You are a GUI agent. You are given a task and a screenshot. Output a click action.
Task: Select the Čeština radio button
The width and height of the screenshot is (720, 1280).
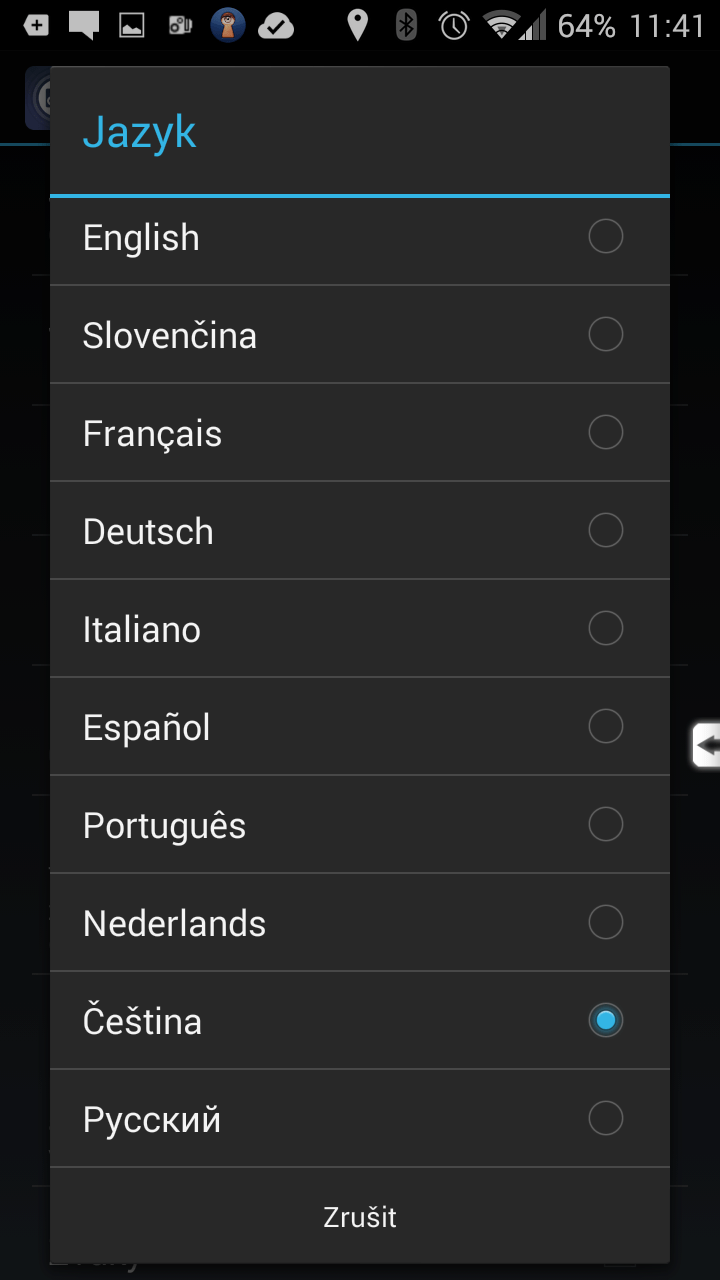point(605,1020)
